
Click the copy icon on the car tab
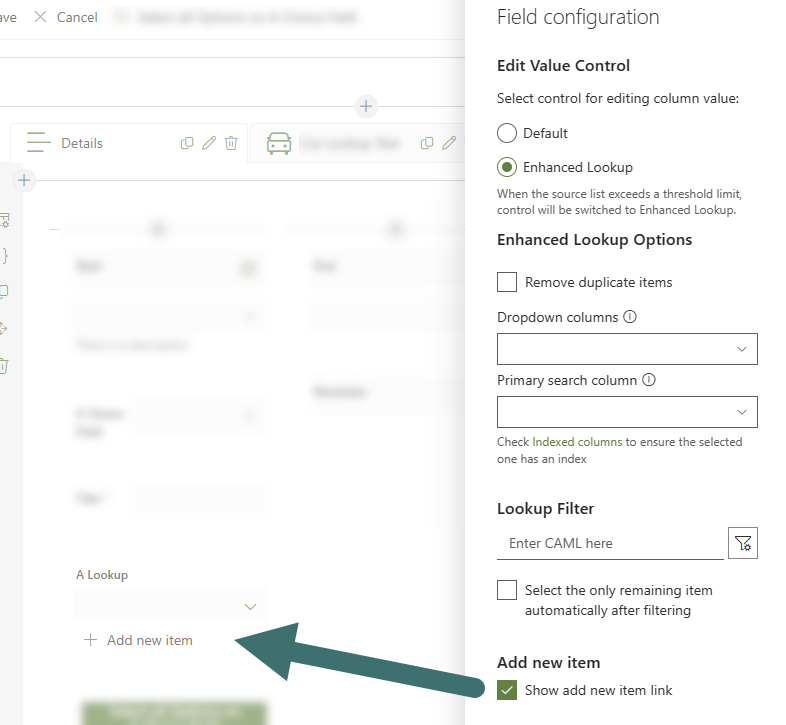(x=427, y=143)
